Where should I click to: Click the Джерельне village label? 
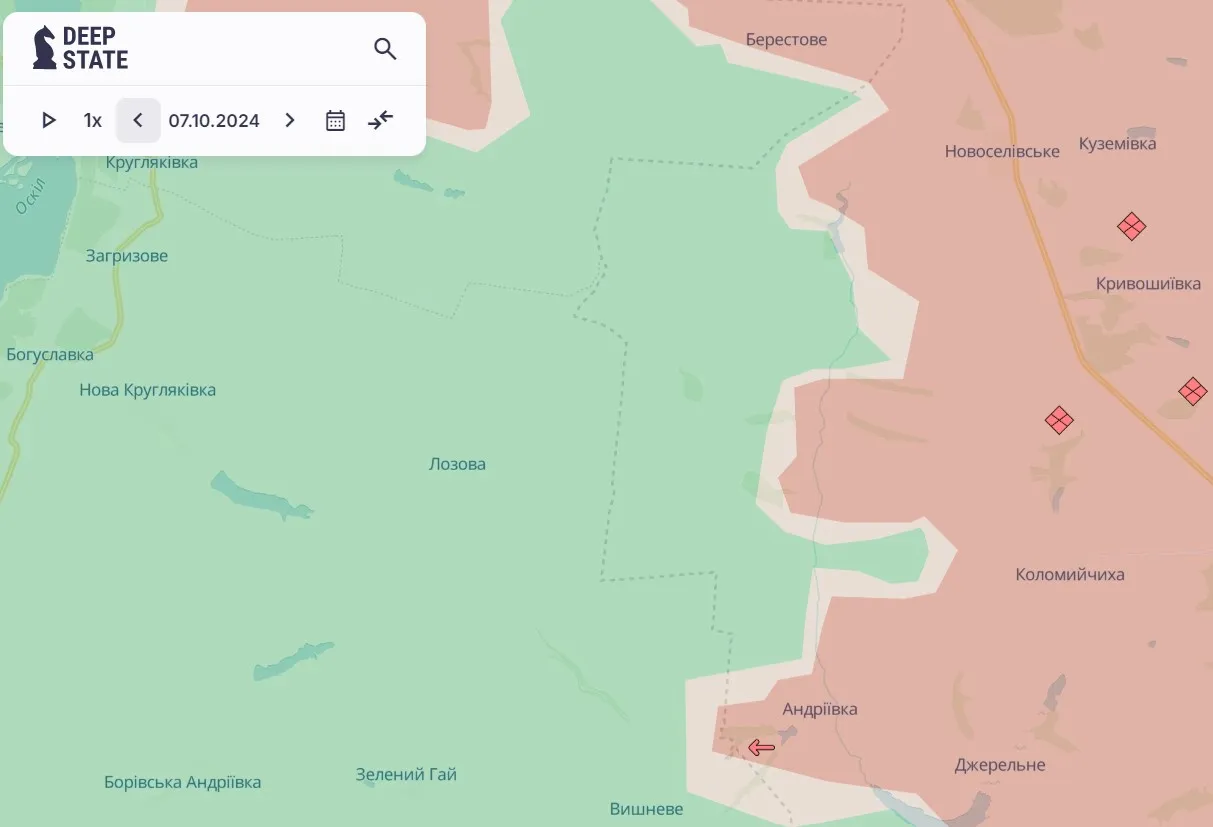[x=1000, y=765]
